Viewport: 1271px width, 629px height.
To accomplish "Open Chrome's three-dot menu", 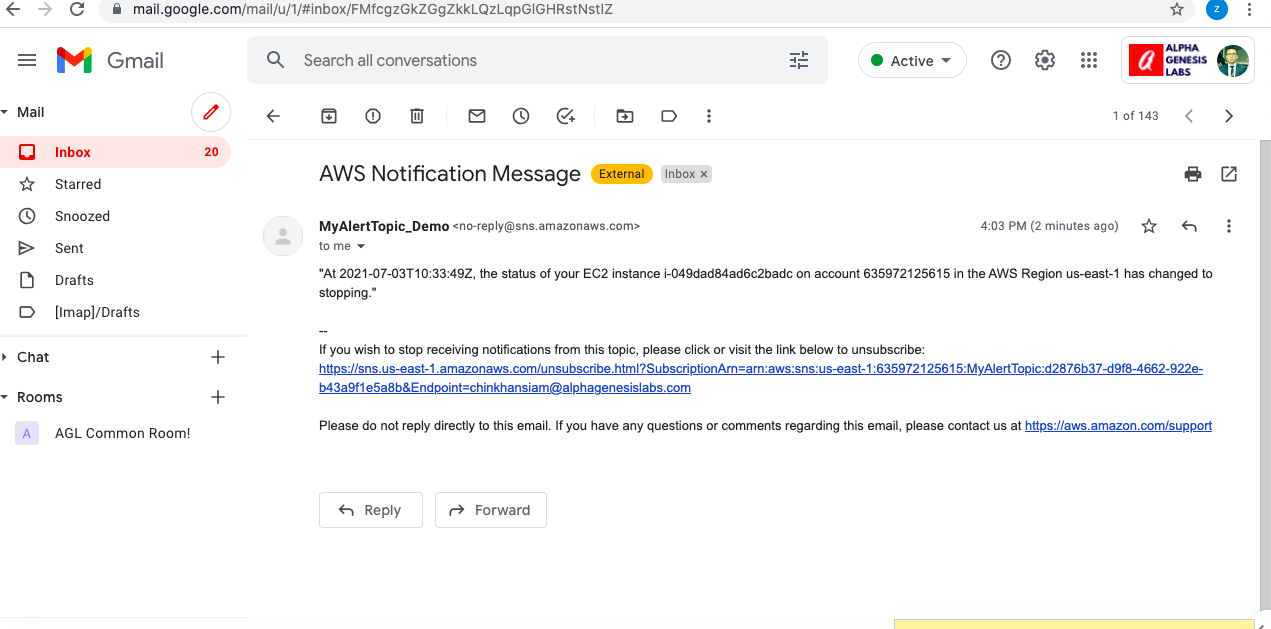I will 1250,9.
